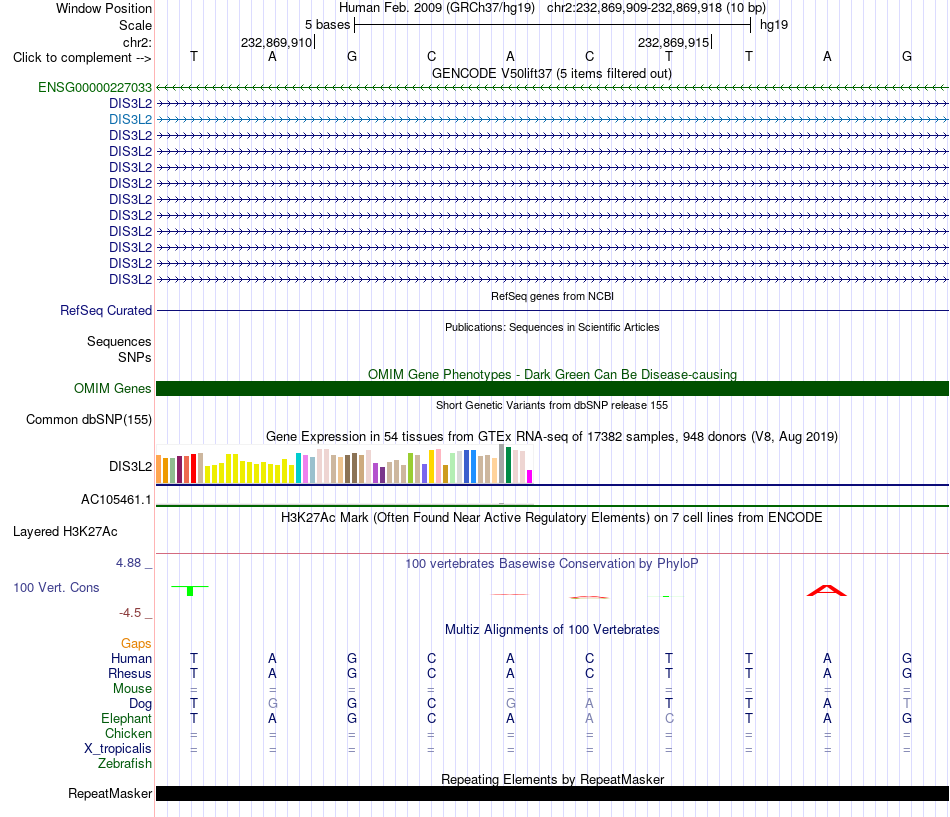Click the DIS3L2 label beside GTEx chart

coord(130,466)
